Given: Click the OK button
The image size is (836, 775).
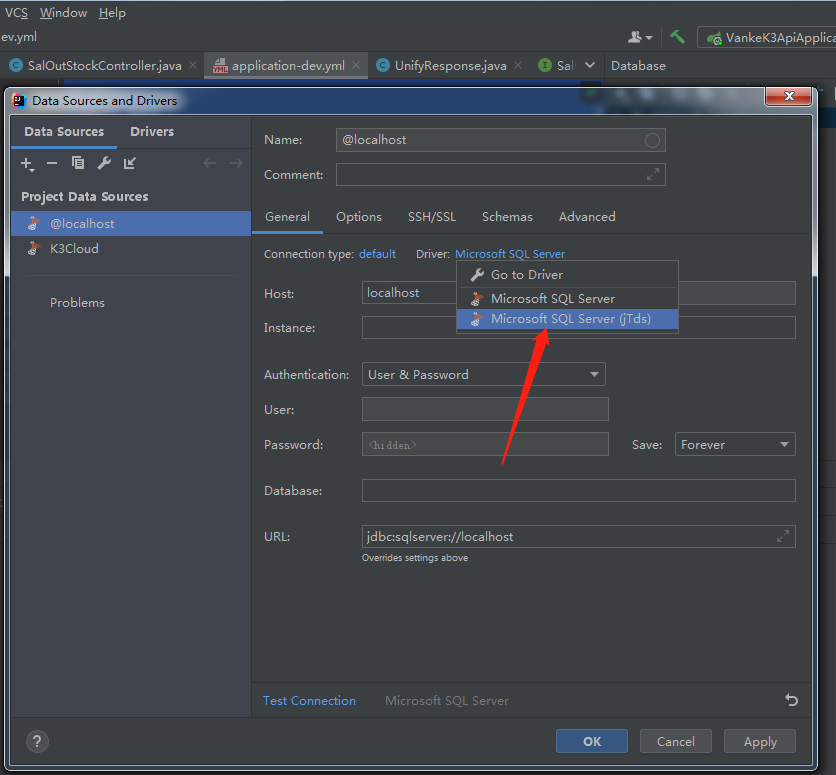Looking at the screenshot, I should tap(592, 741).
